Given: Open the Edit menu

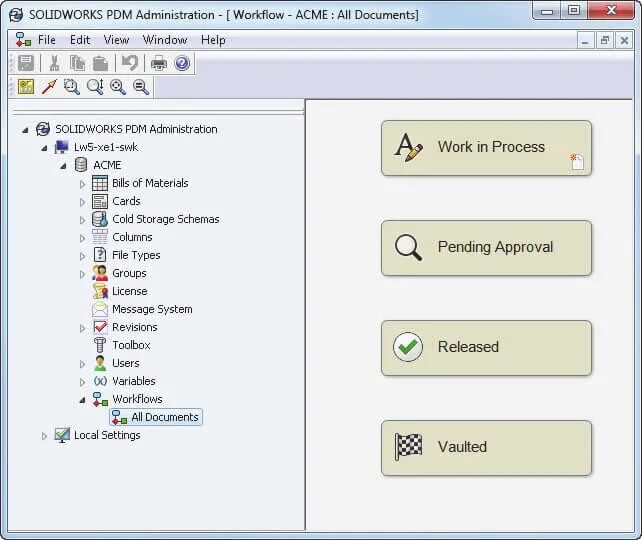Looking at the screenshot, I should 79,40.
